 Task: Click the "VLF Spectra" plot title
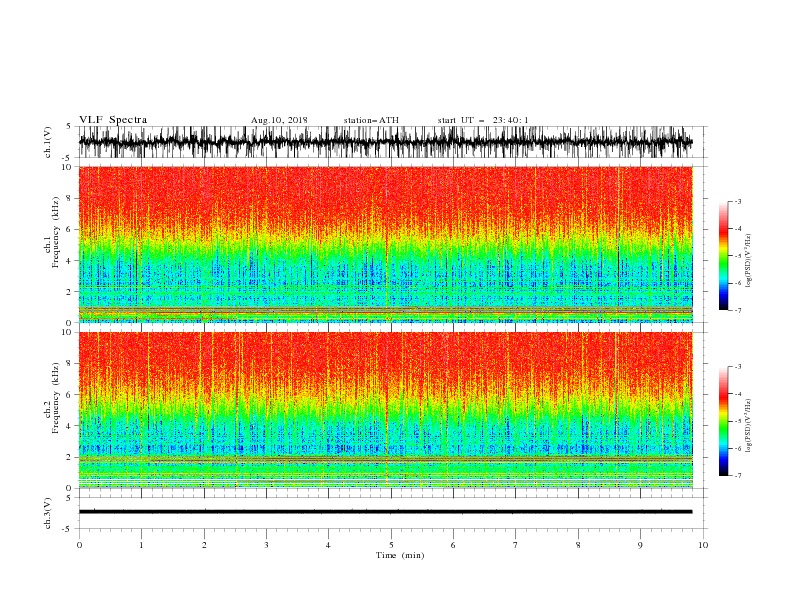[x=113, y=120]
